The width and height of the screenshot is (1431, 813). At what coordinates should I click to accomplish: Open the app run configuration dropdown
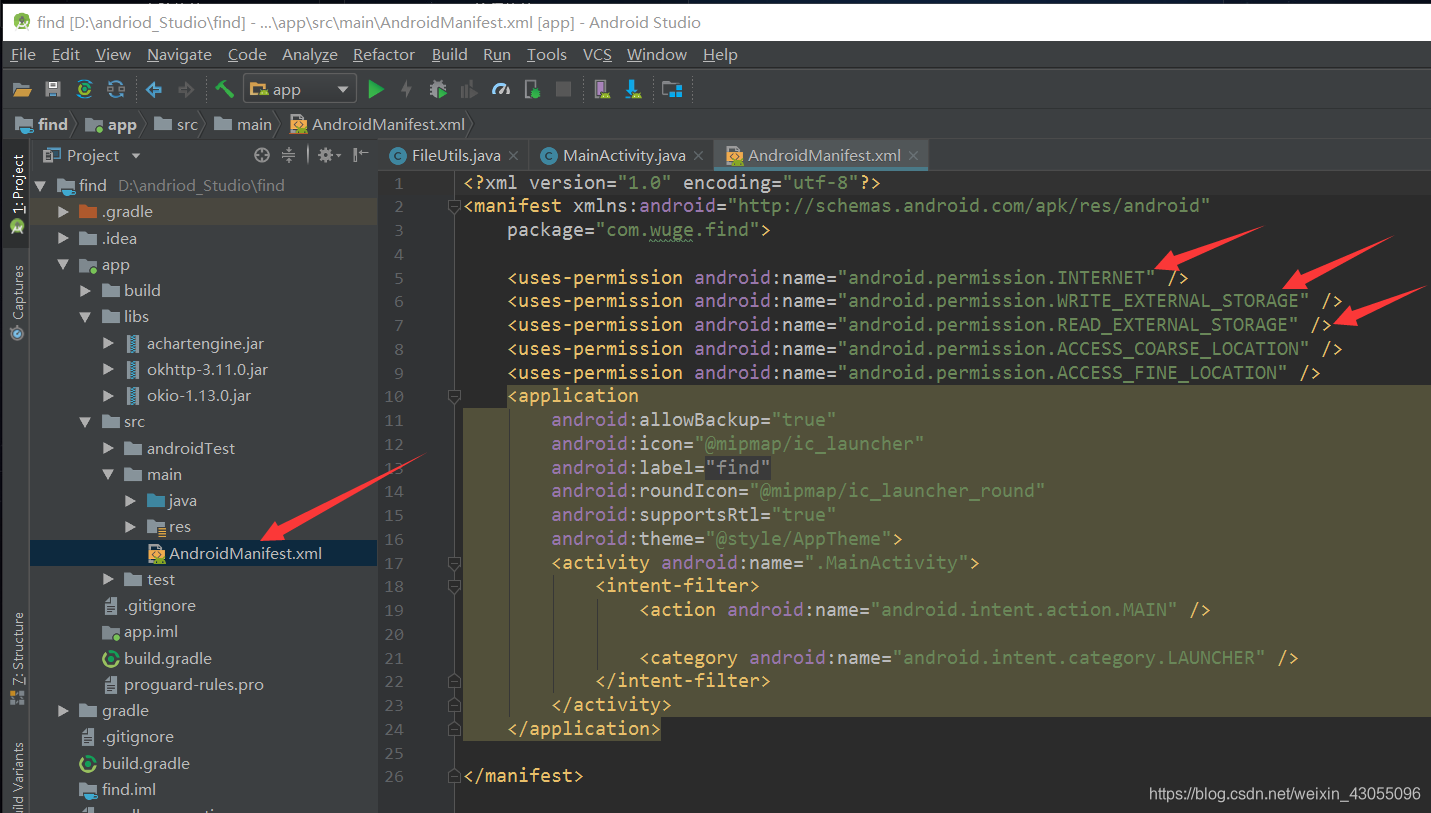click(299, 90)
